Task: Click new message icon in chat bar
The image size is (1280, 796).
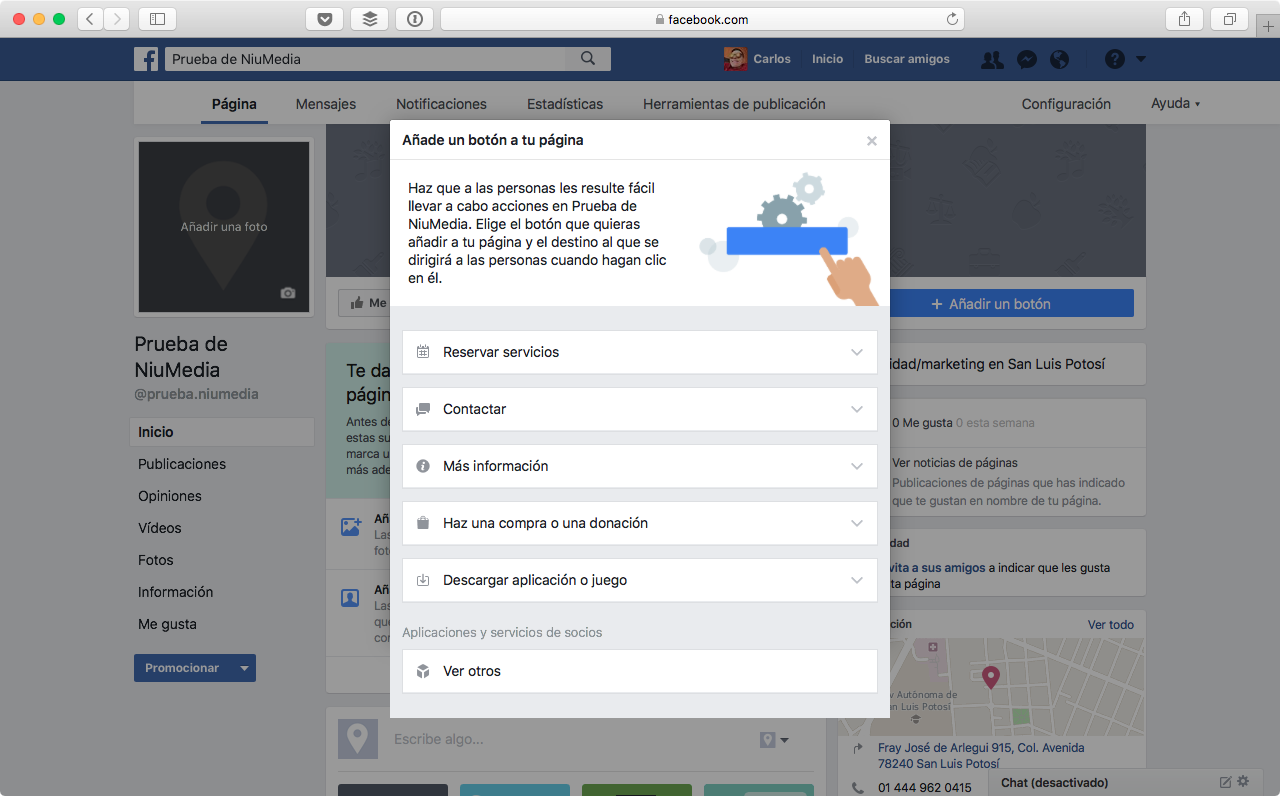Action: (x=1226, y=782)
